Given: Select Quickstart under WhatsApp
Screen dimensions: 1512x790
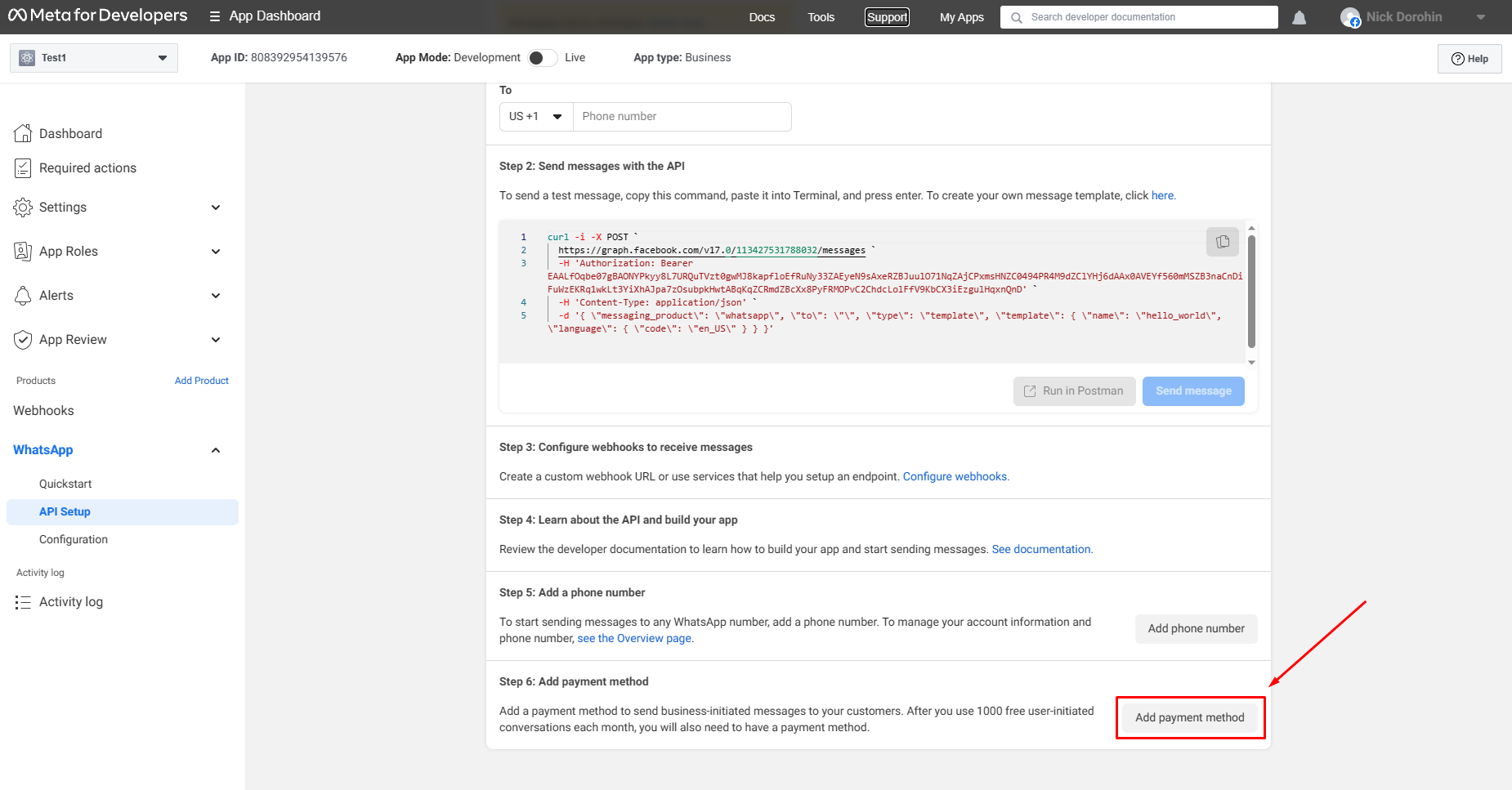Looking at the screenshot, I should pos(65,484).
